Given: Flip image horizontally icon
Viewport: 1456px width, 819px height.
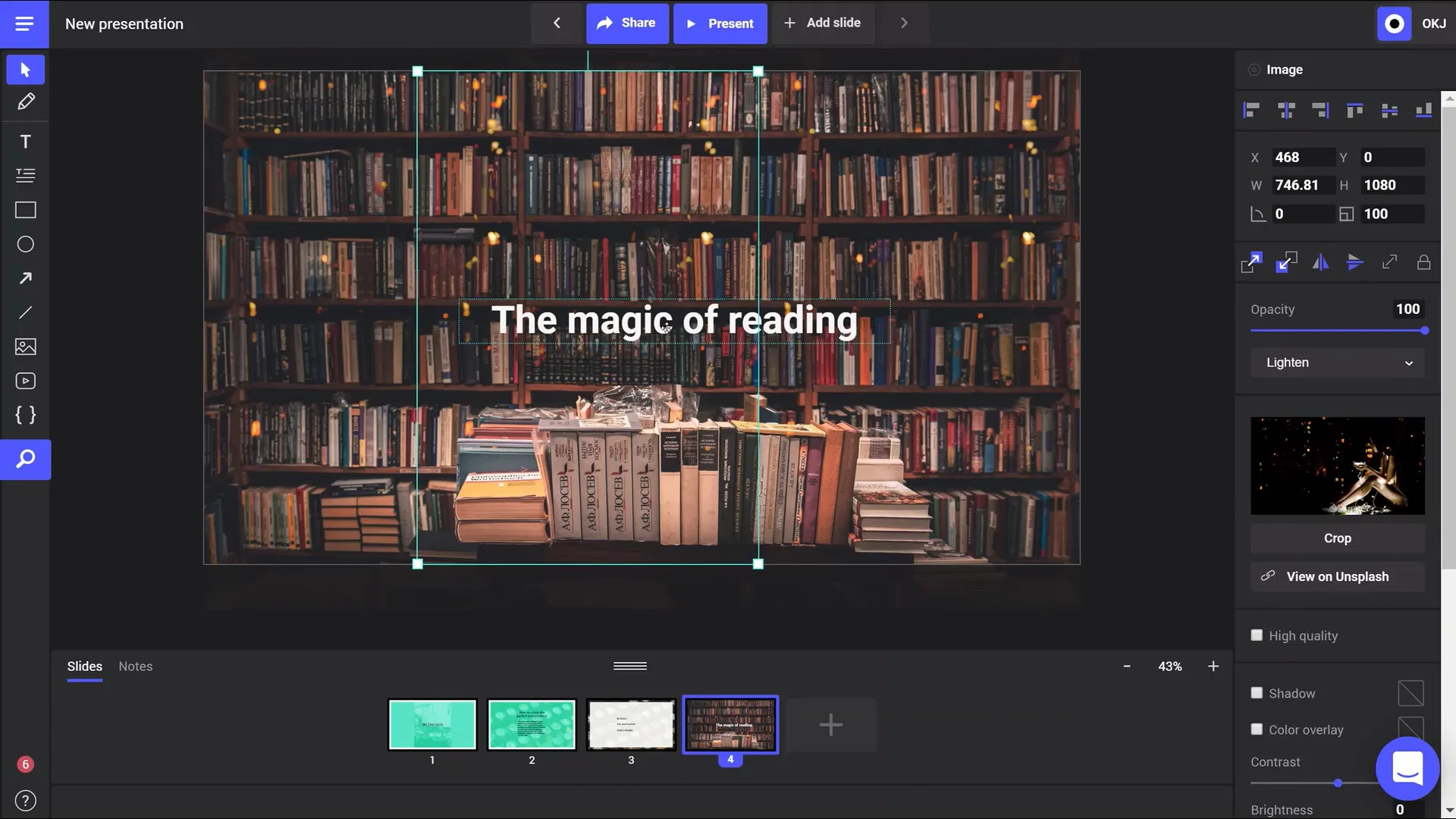Looking at the screenshot, I should tap(1320, 262).
